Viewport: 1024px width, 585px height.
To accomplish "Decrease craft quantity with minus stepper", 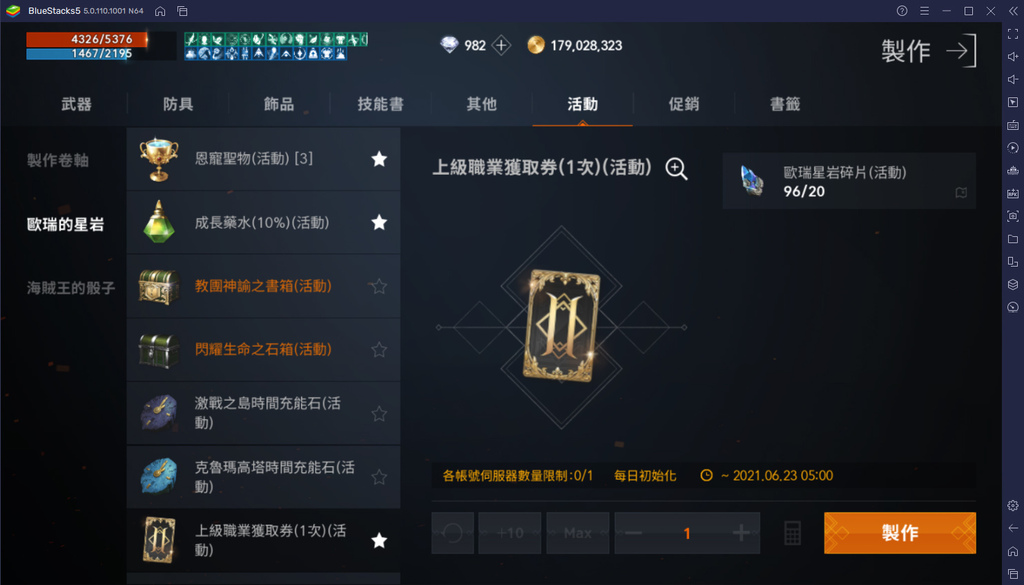I will point(633,533).
